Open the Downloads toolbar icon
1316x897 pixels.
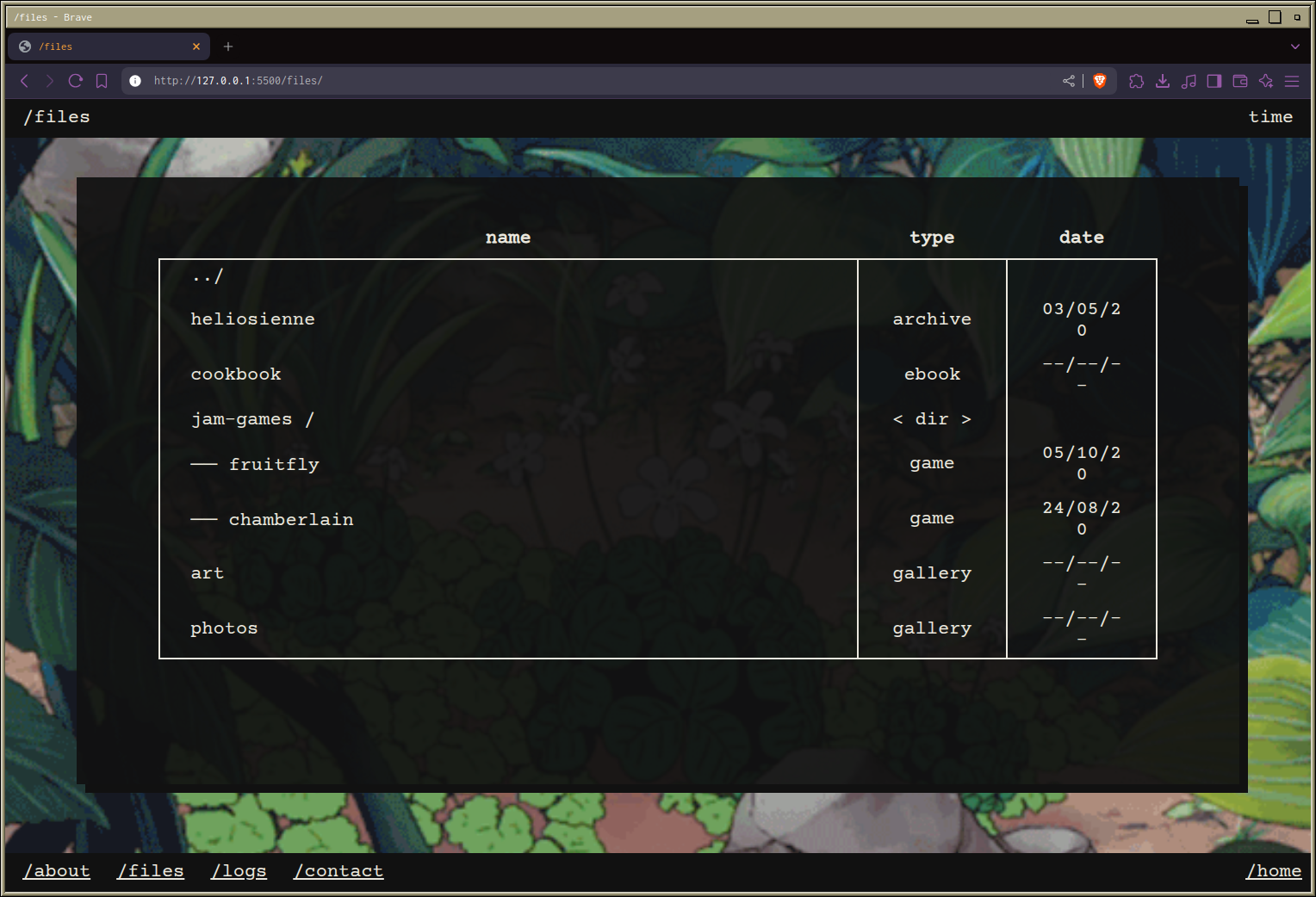(1163, 81)
